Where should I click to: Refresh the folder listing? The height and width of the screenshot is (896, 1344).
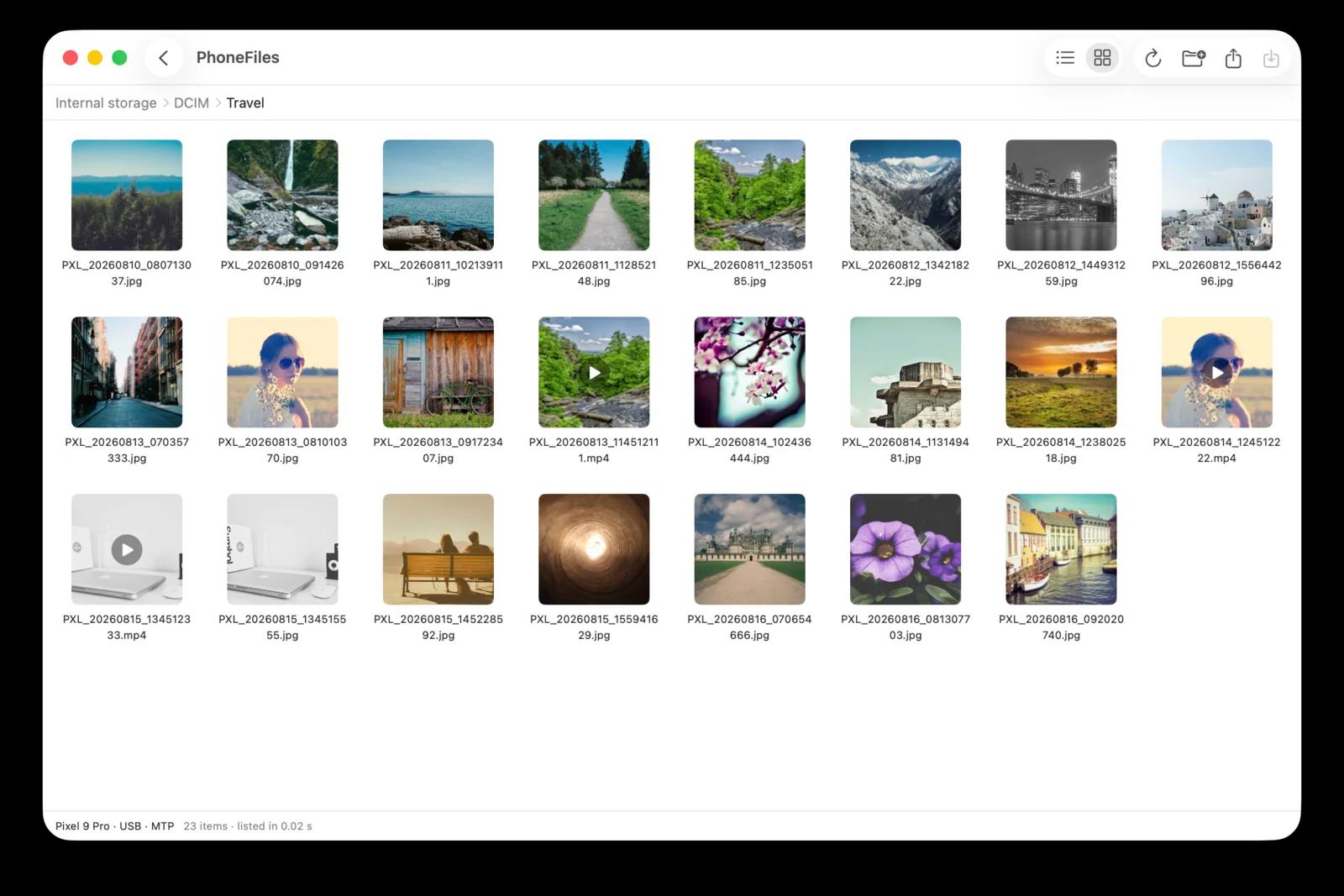pos(1153,57)
